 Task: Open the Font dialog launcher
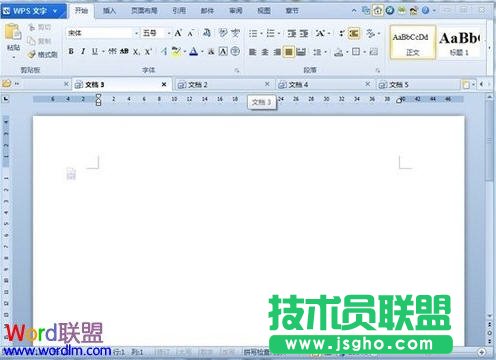pyautogui.click(x=236, y=70)
